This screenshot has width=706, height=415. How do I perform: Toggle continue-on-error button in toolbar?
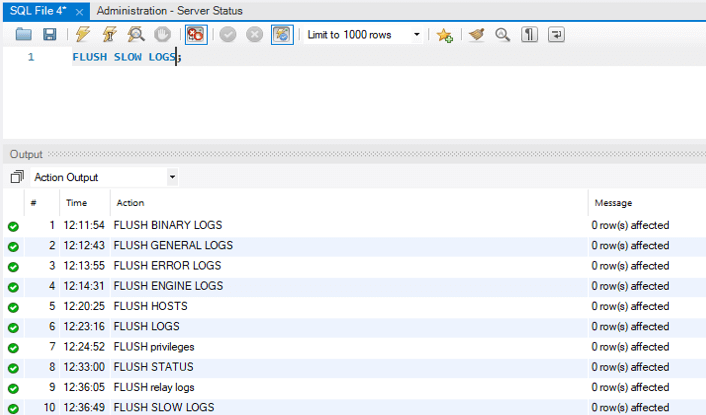(196, 35)
